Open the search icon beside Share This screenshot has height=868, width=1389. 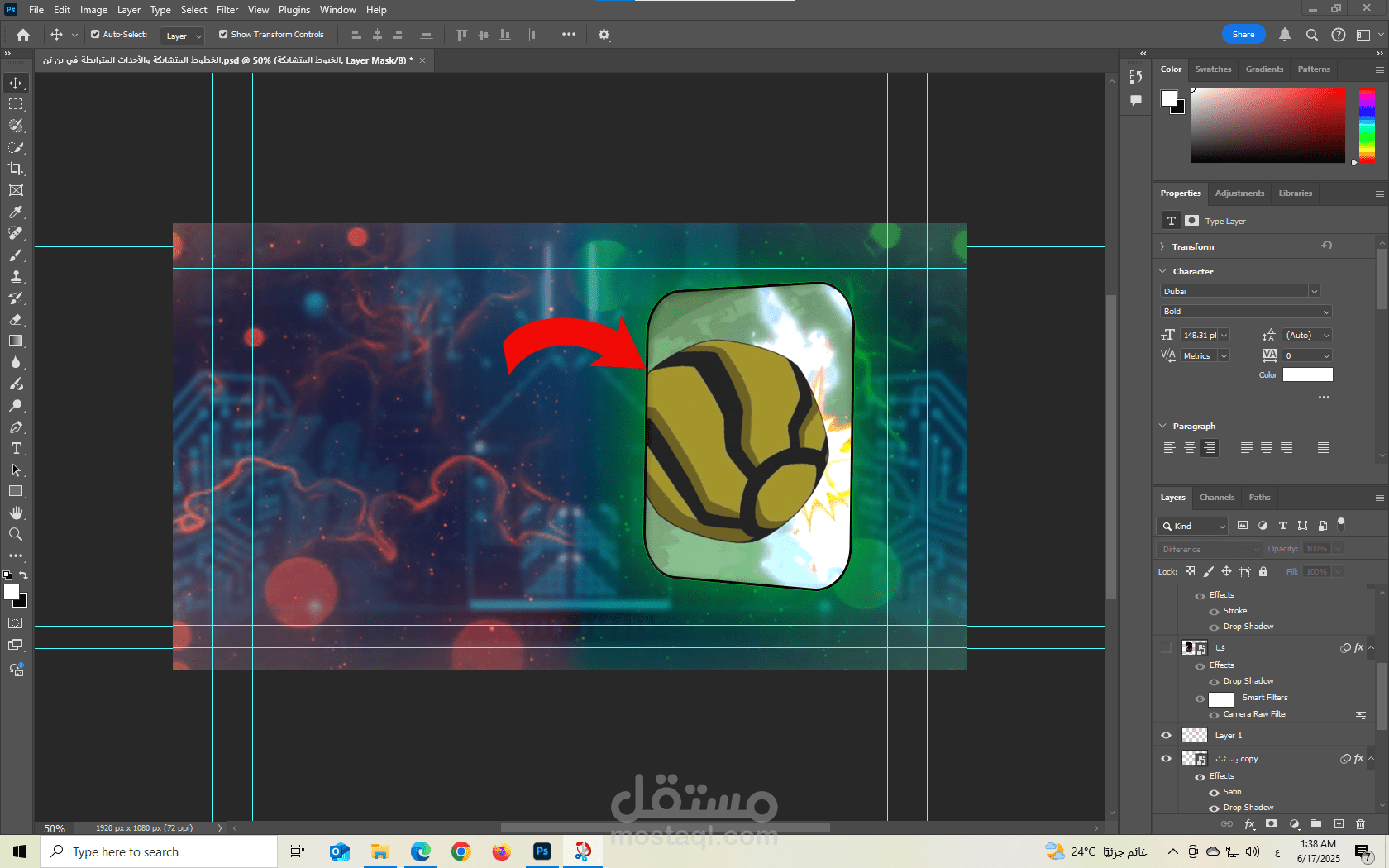[1312, 35]
